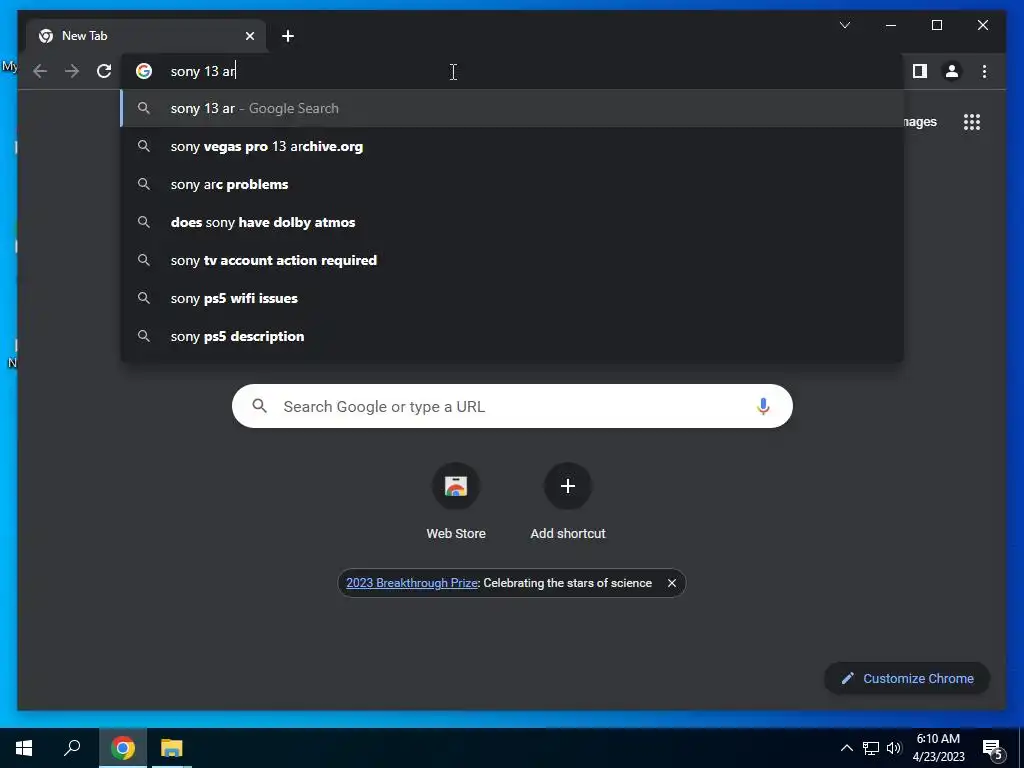Pick the 'sony arc problems' suggestion
Screen dimensions: 1024x768
click(512, 184)
